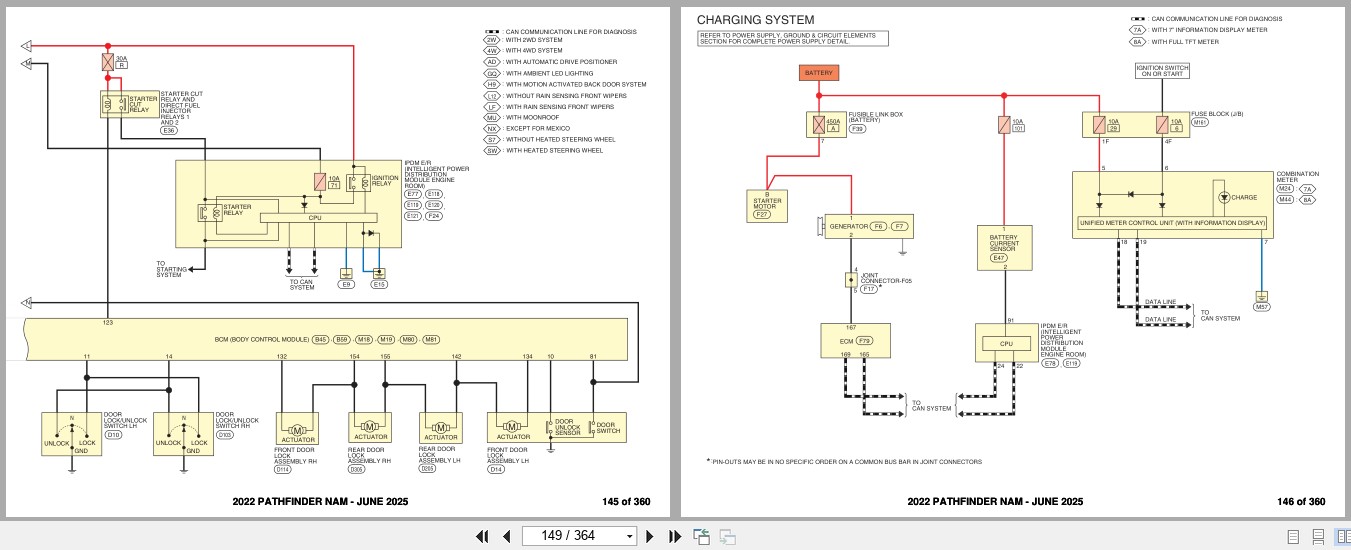
Task: Go to the first page
Action: 482,536
